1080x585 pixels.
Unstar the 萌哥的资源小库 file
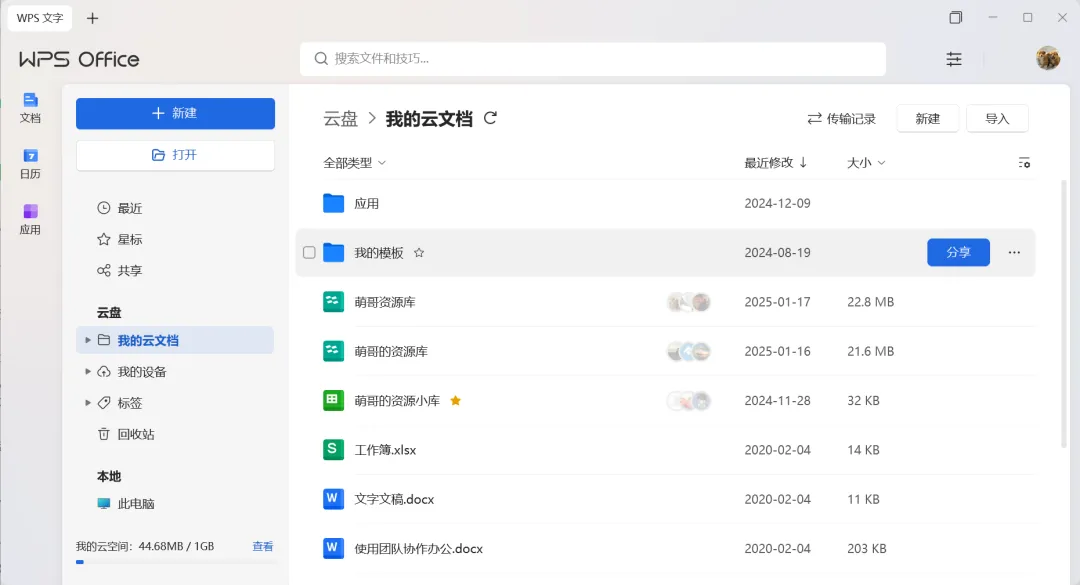(x=455, y=400)
